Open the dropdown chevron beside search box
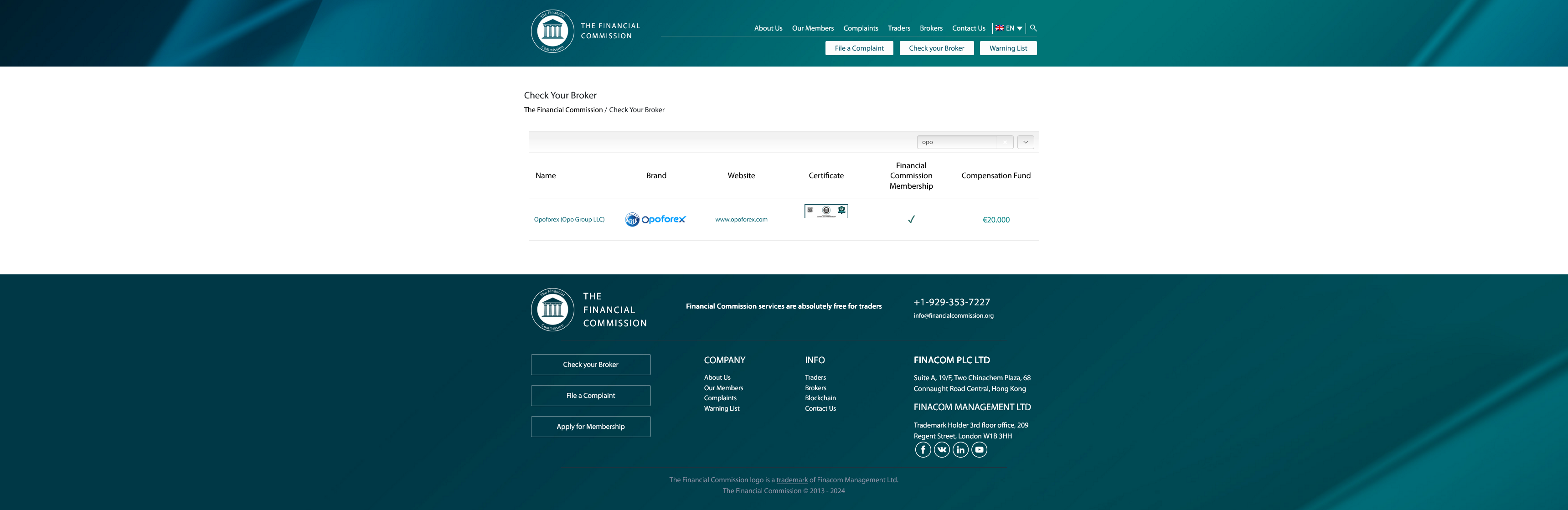The width and height of the screenshot is (1568, 510). coord(1026,142)
